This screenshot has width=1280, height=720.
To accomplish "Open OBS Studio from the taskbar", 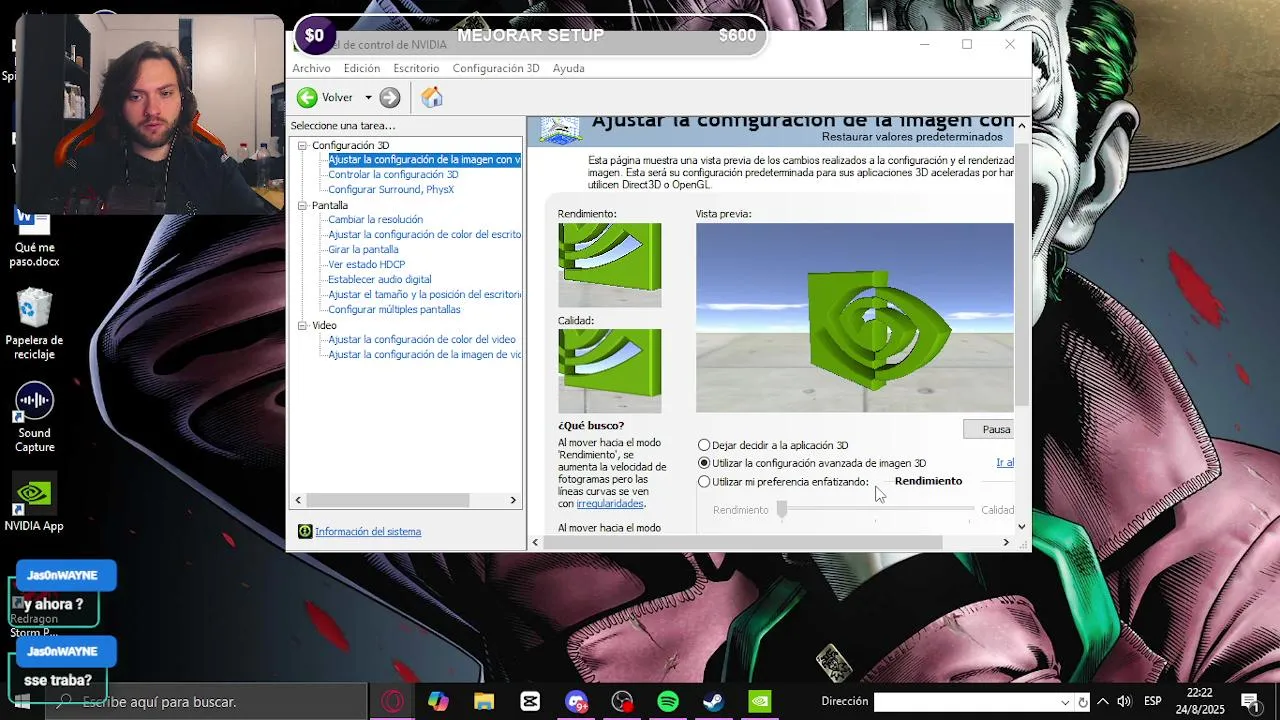I will [x=622, y=701].
